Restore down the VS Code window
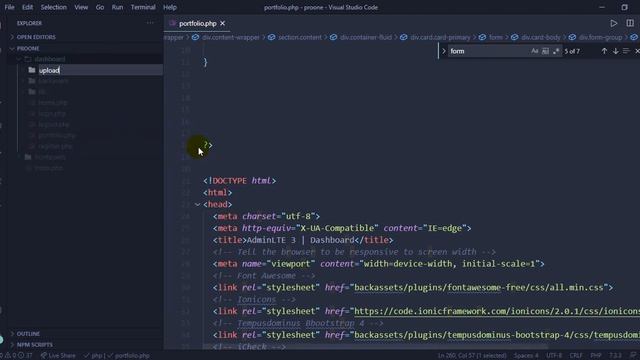 (x=624, y=7)
